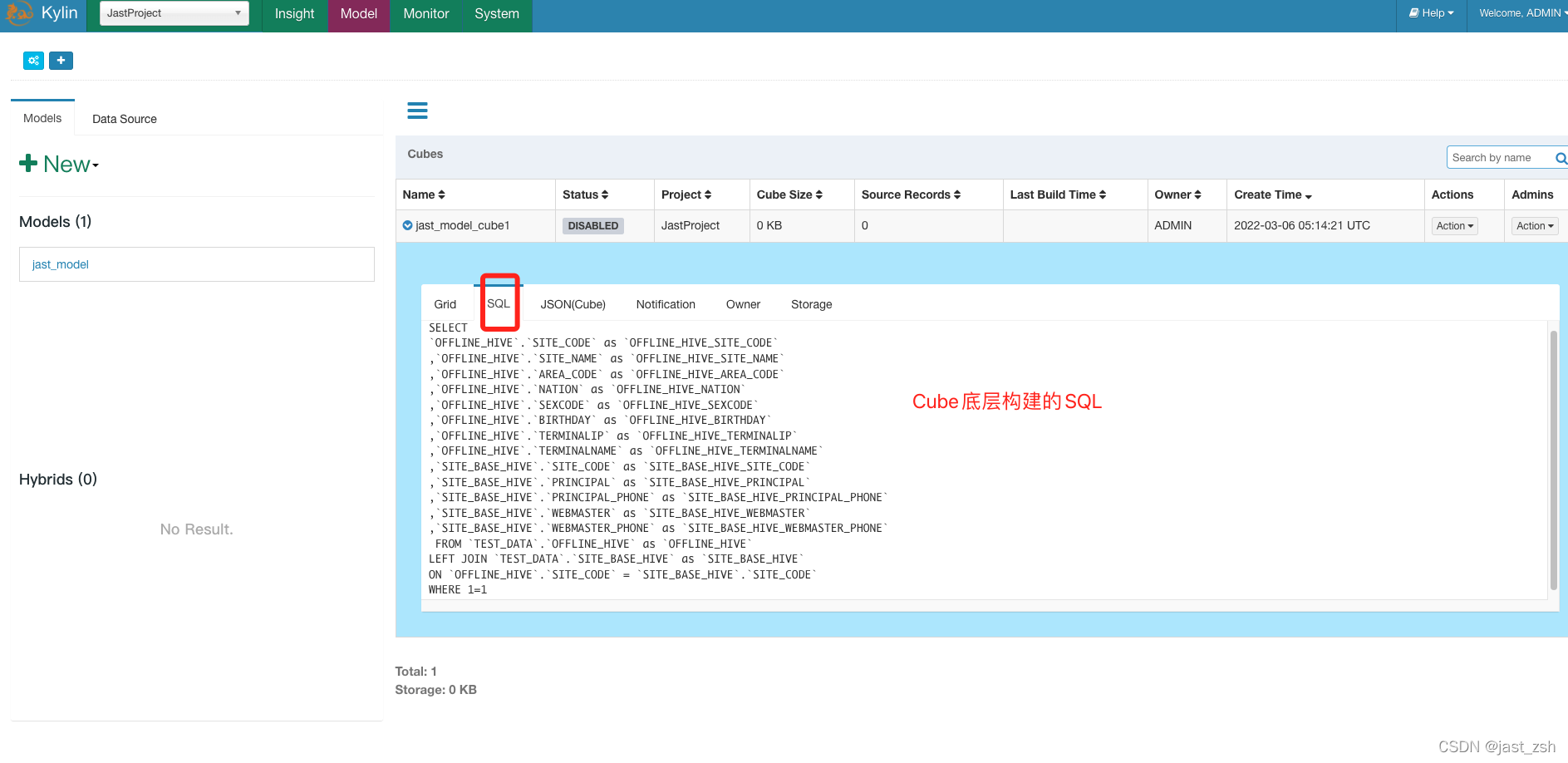Open project management gears icon
The height and width of the screenshot is (763, 1568).
33,61
